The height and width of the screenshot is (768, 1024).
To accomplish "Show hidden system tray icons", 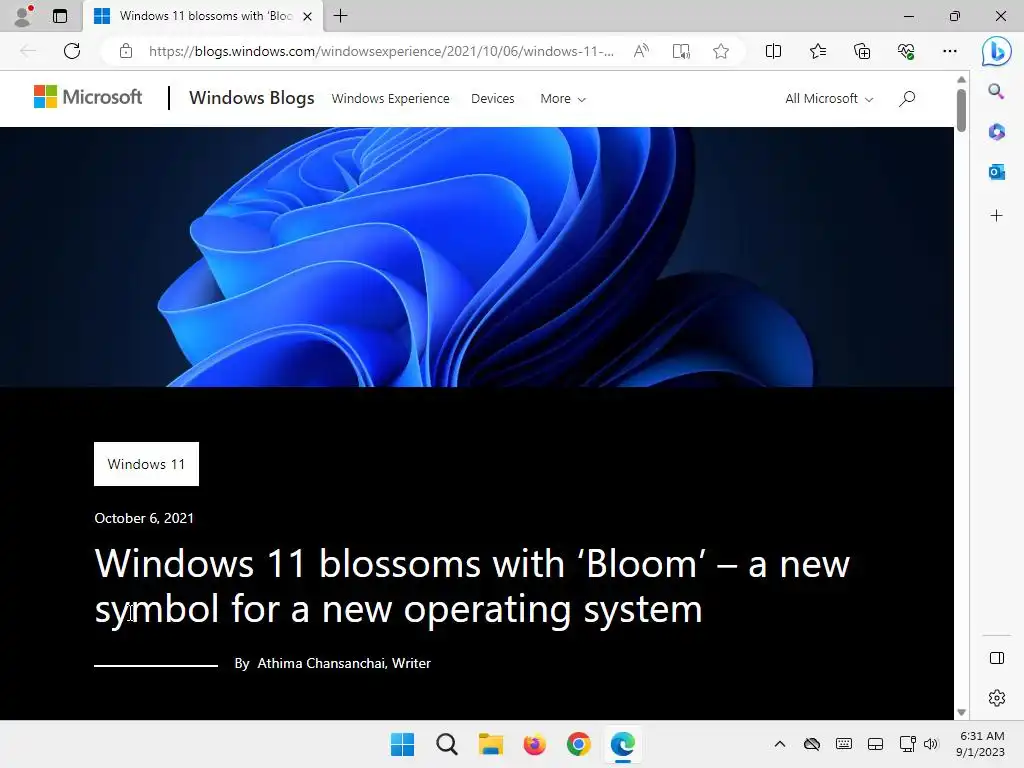I will pyautogui.click(x=780, y=744).
